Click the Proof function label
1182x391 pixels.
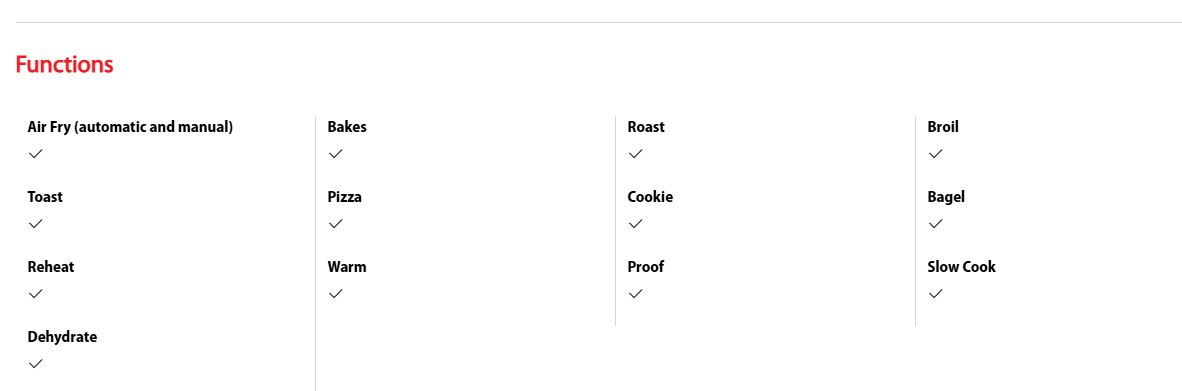645,267
